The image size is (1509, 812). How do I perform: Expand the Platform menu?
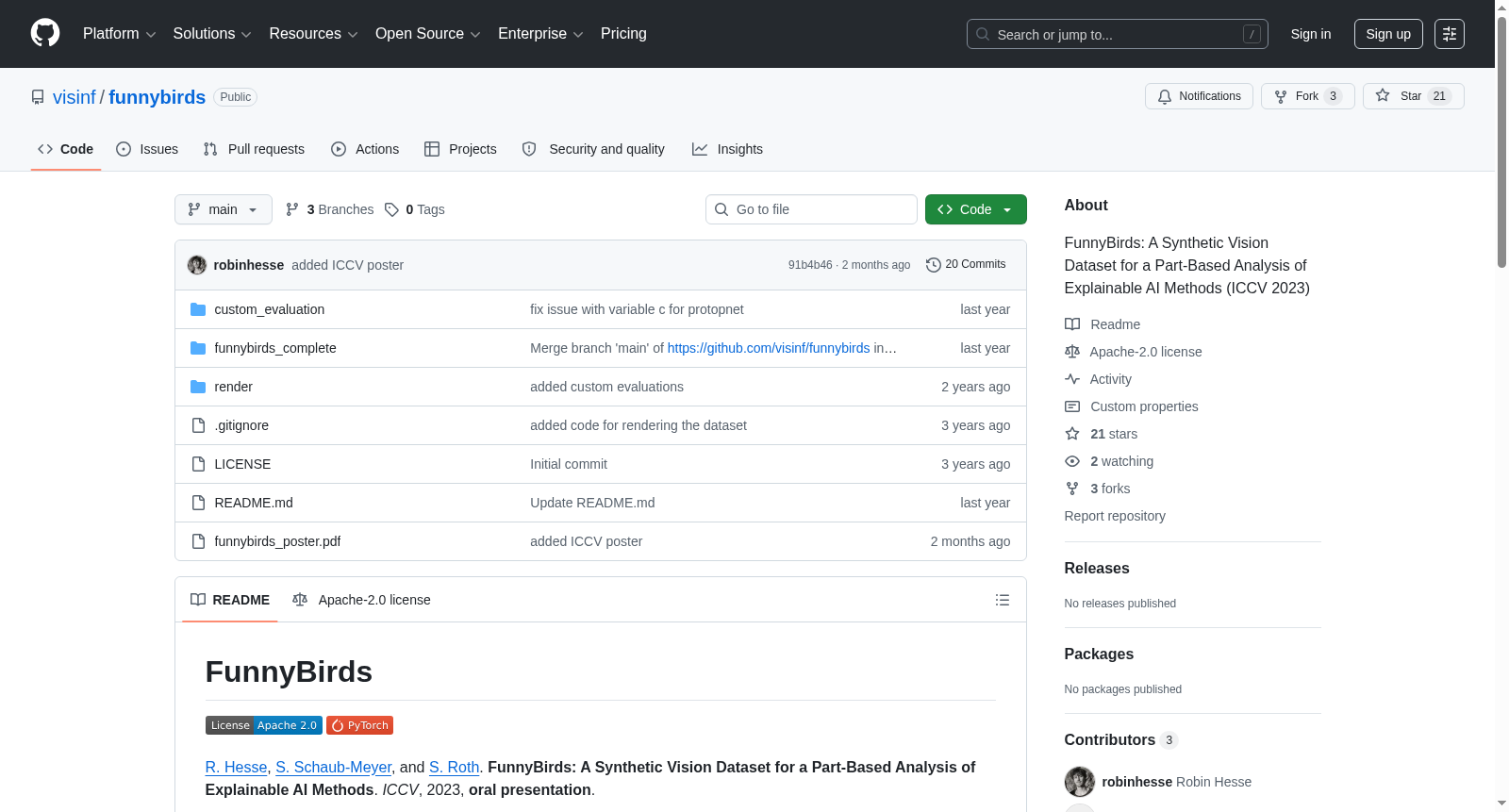coord(119,34)
